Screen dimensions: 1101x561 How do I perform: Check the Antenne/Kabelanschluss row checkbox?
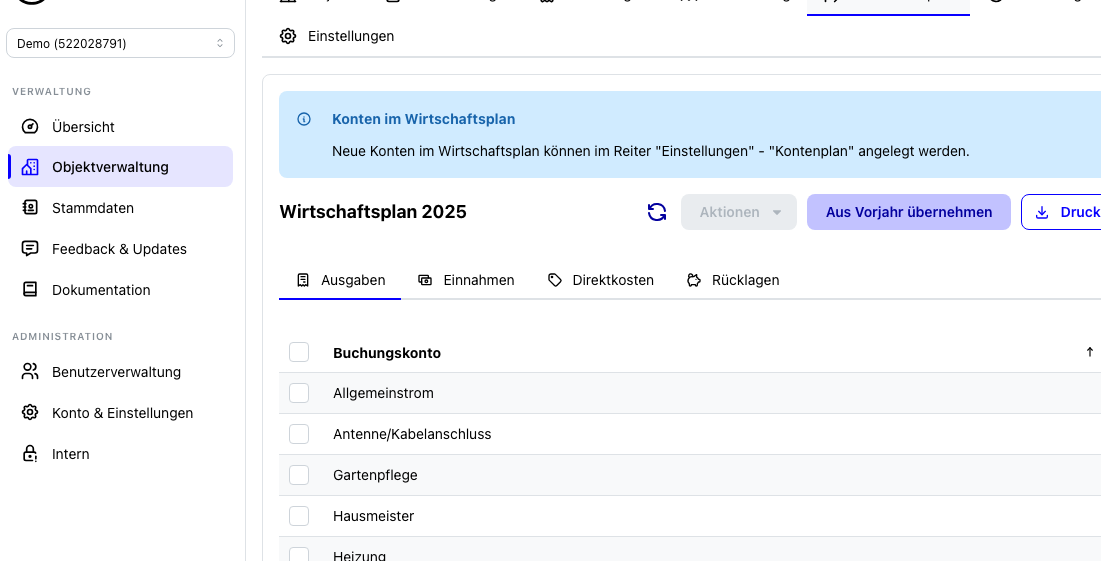pos(299,434)
